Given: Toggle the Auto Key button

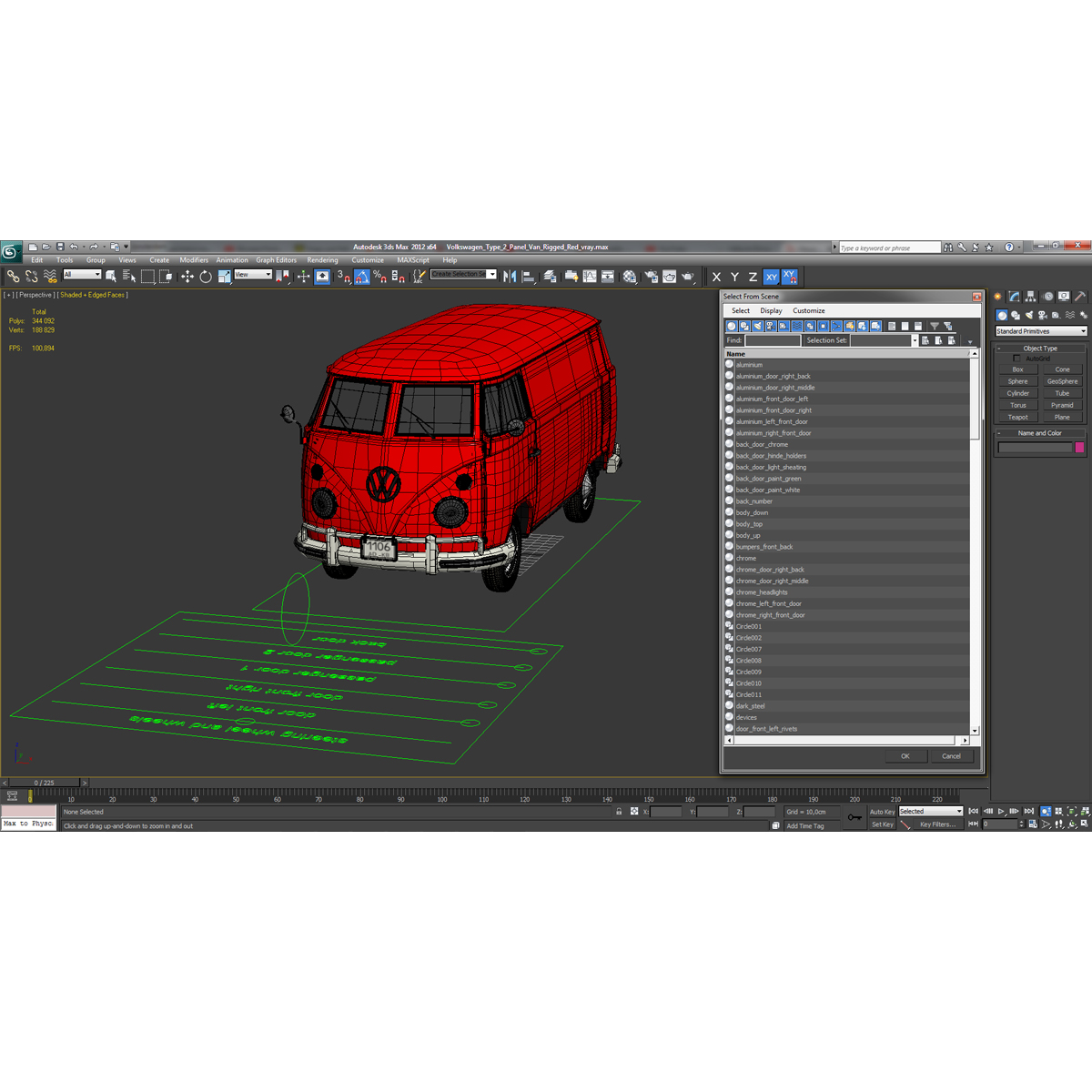Looking at the screenshot, I should 882,812.
